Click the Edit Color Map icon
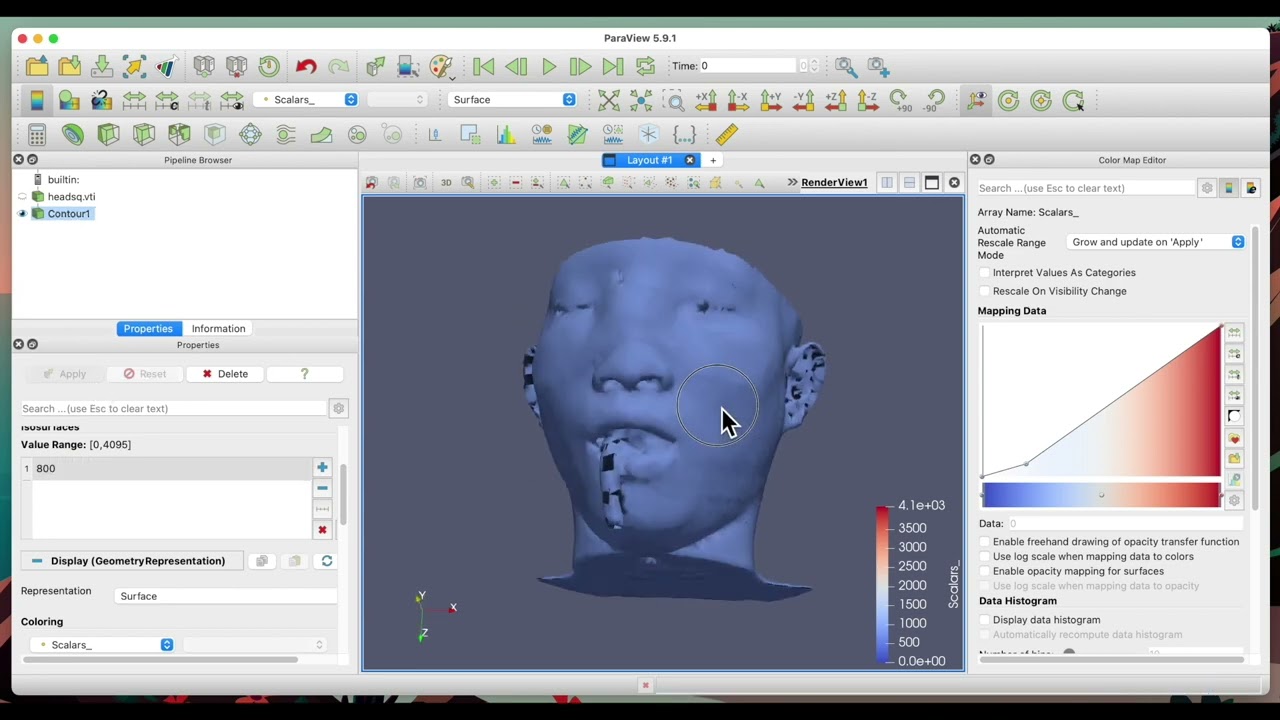The image size is (1280, 720). pos(69,100)
